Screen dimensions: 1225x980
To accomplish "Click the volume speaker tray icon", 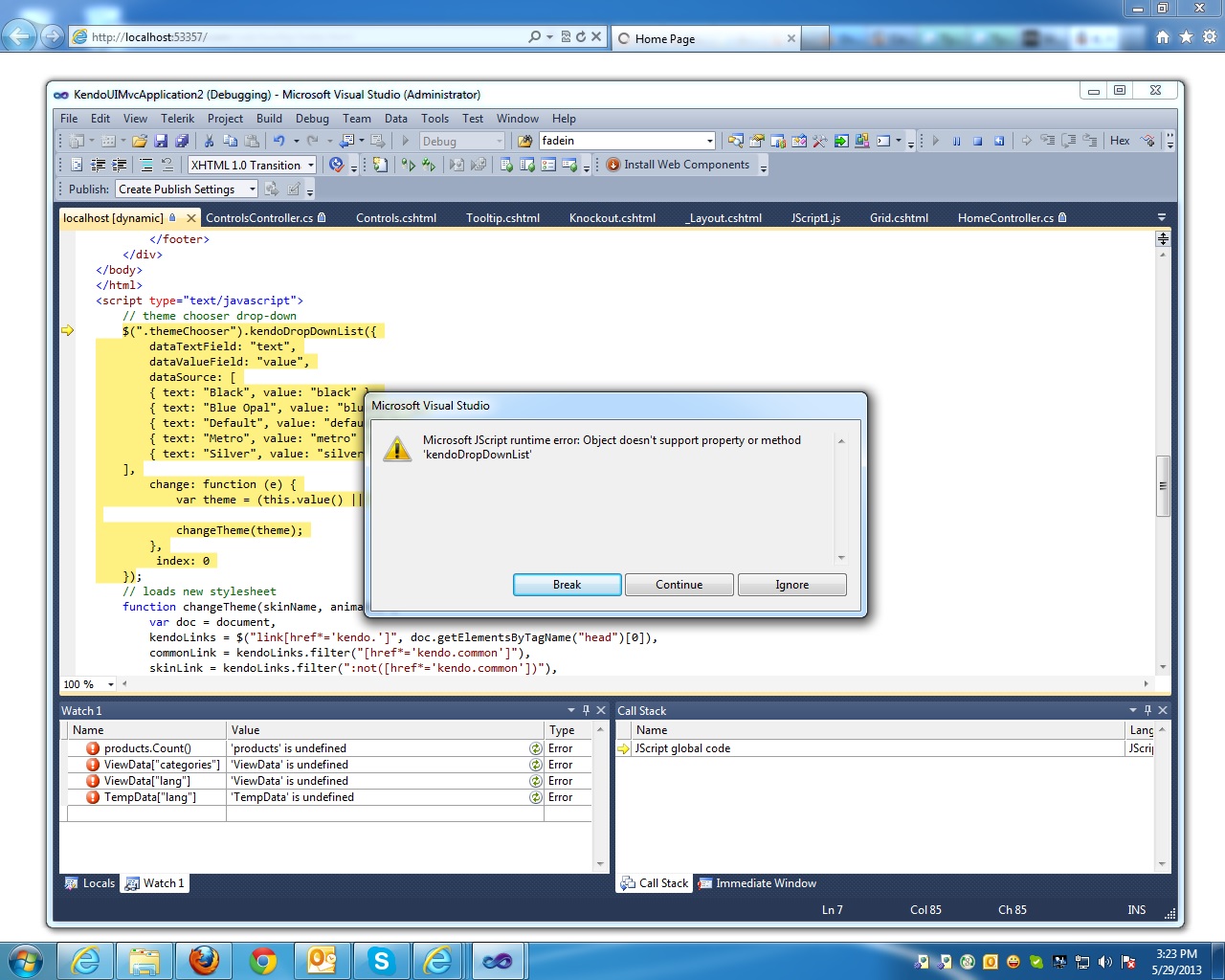I will pos(1105,962).
